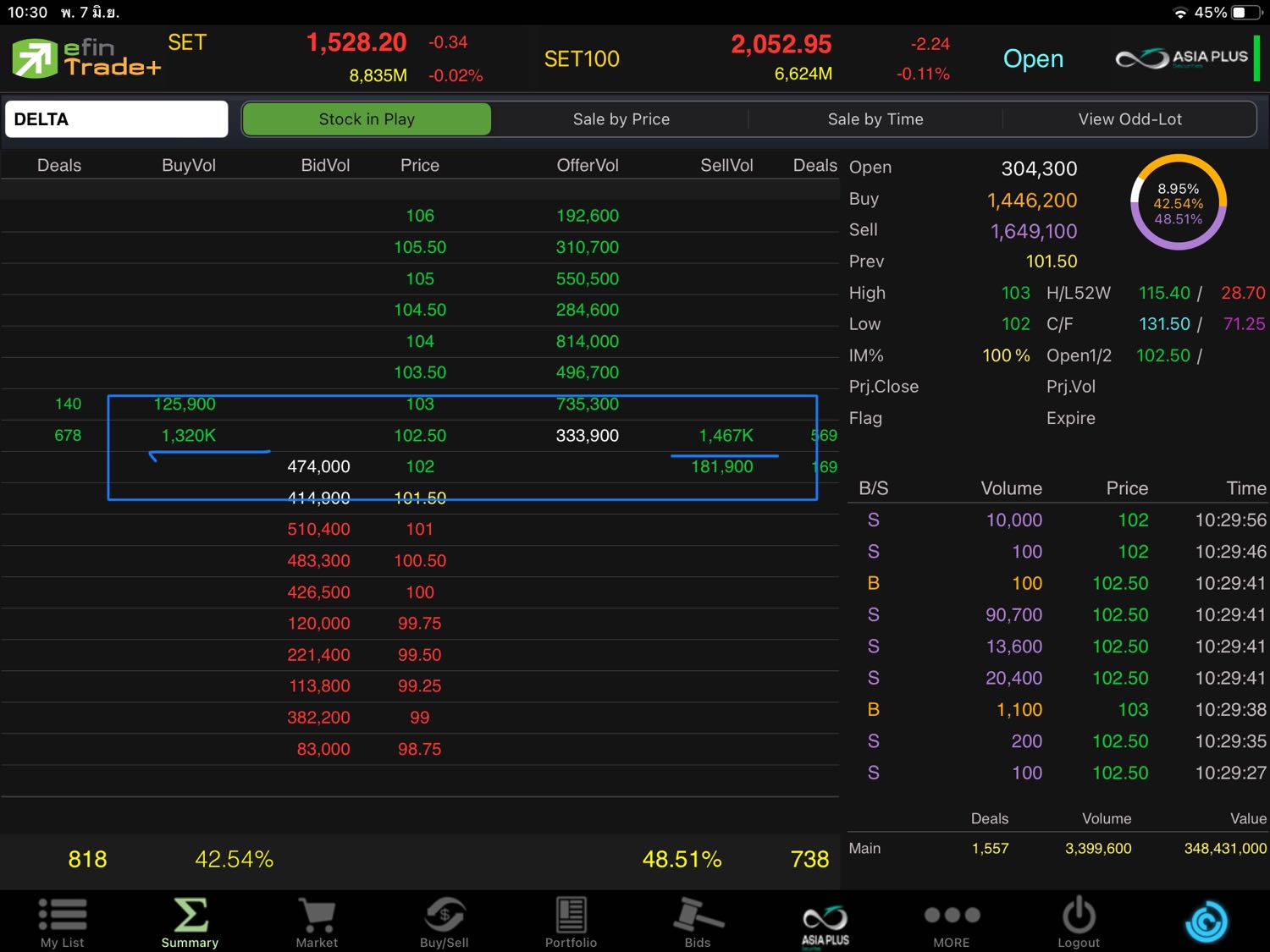This screenshot has height=952, width=1270.
Task: Open the Summary sigma icon
Action: coord(190,922)
